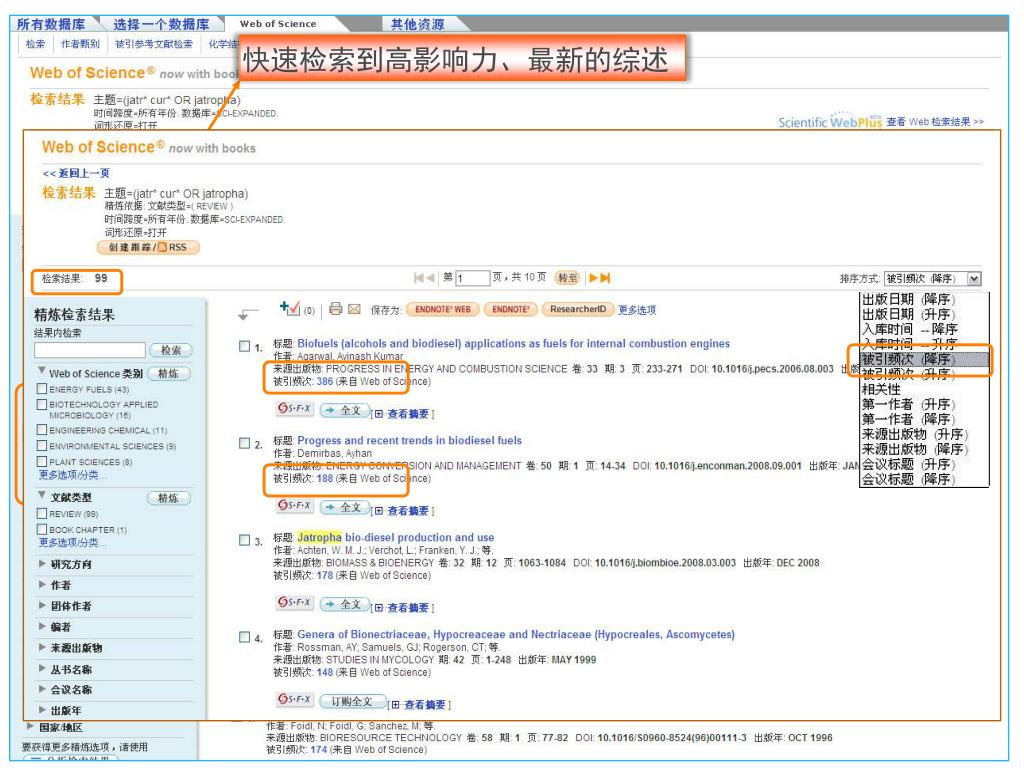Open 更多选项 save options link
This screenshot has width=1024, height=768.
[637, 310]
